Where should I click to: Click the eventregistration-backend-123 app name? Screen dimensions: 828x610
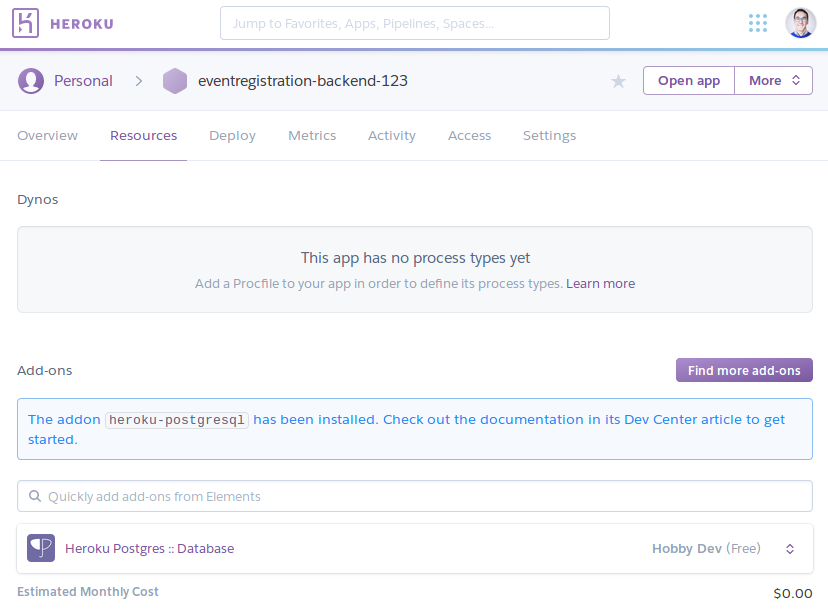point(303,81)
